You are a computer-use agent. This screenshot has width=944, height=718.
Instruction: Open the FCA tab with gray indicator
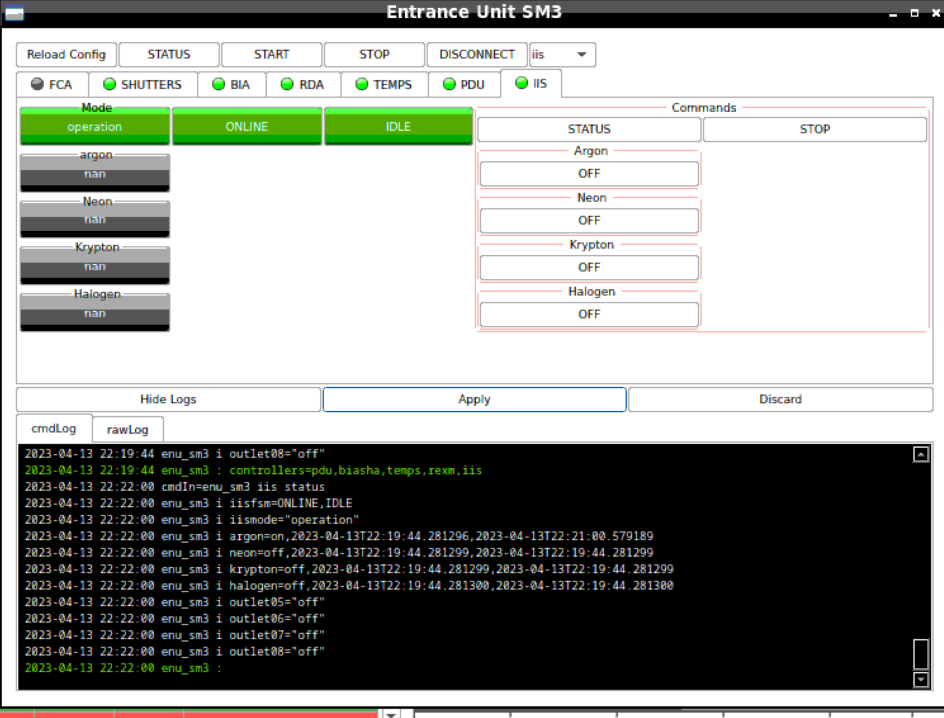52,85
